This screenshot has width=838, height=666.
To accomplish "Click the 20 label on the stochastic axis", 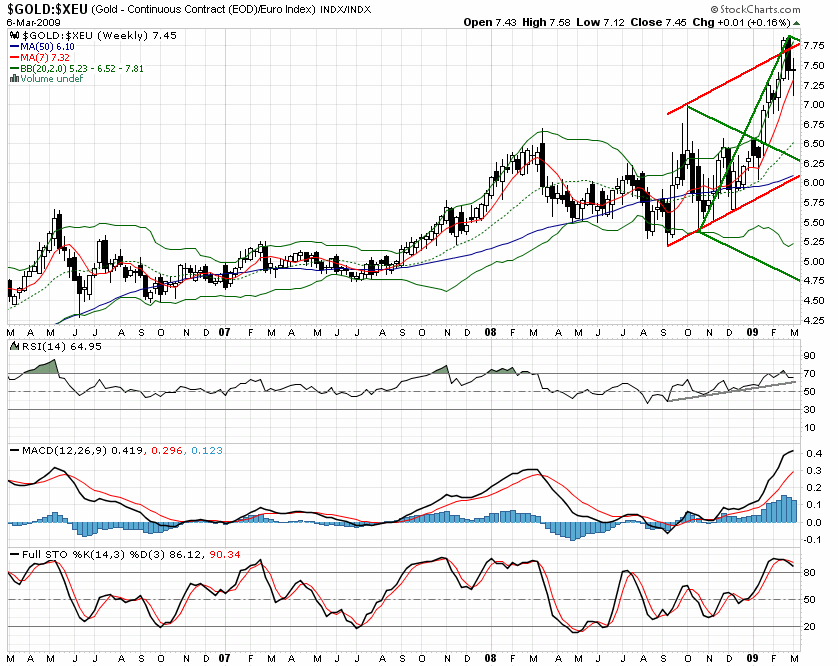I will (x=810, y=626).
